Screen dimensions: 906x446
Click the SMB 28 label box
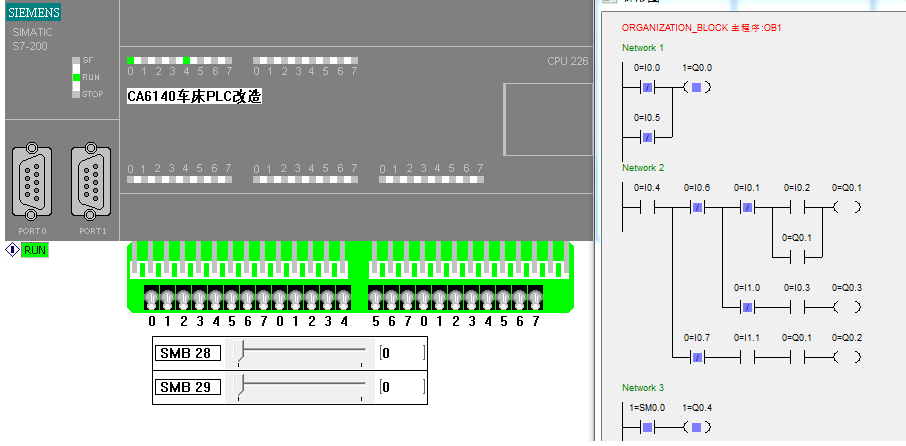pyautogui.click(x=188, y=353)
